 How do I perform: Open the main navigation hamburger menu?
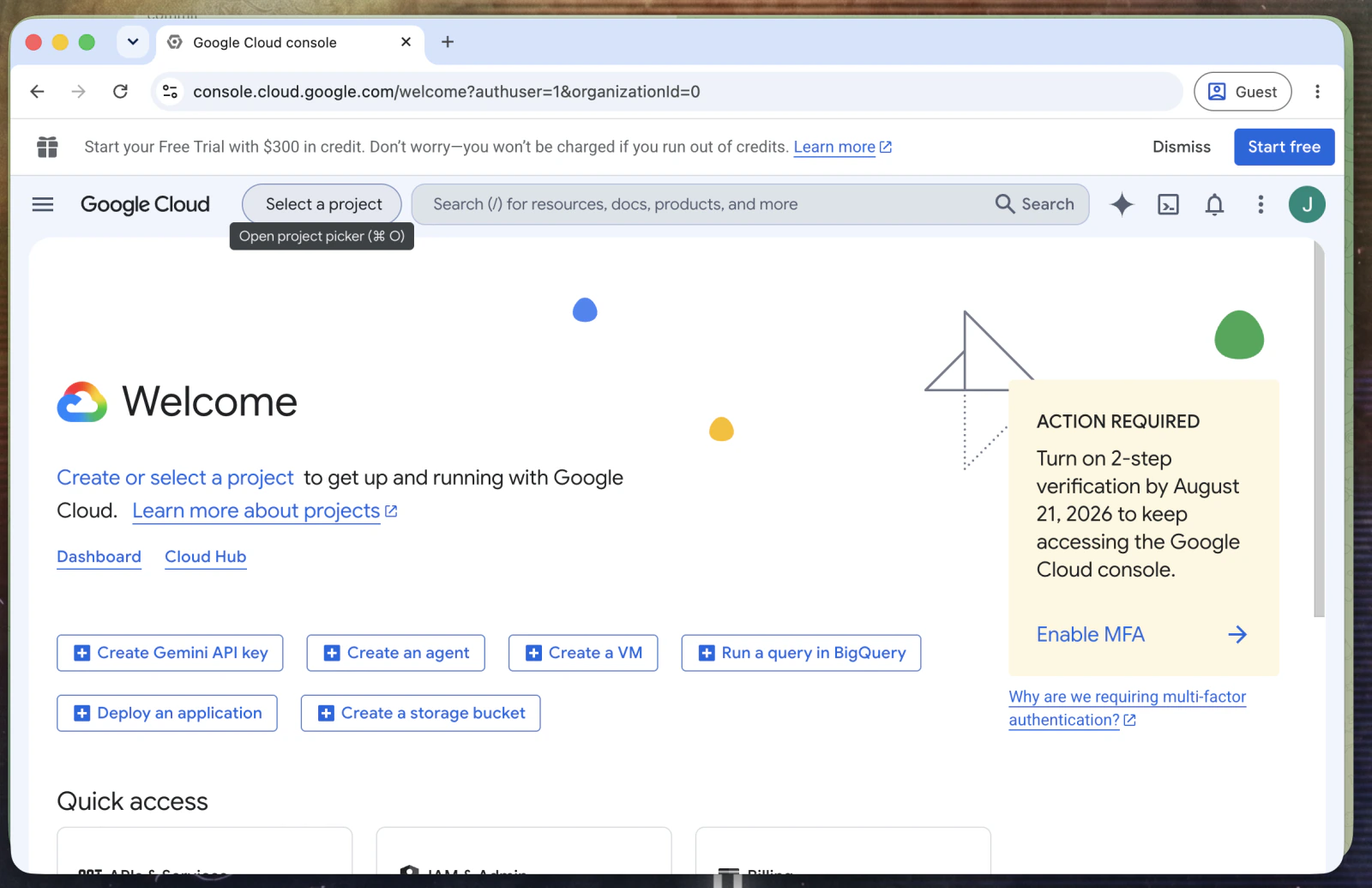tap(42, 204)
